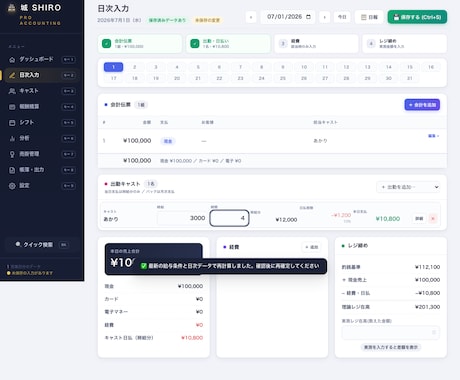Select day 1 in the day selector
Screen dimensions: 460x380
(113, 67)
